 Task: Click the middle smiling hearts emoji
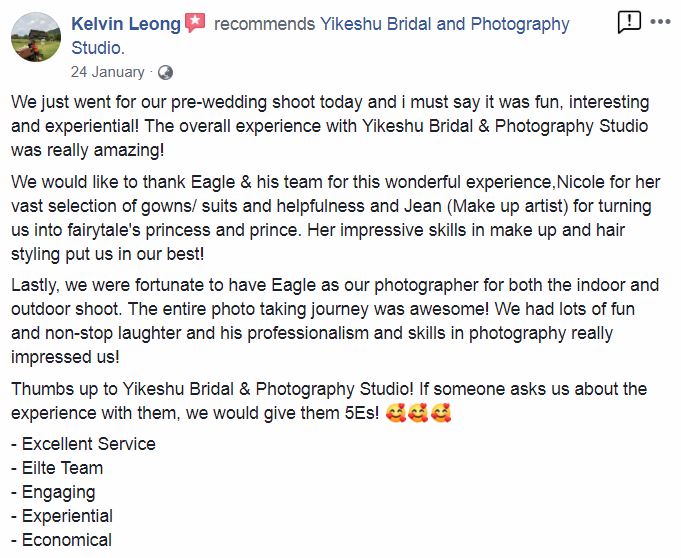(418, 413)
